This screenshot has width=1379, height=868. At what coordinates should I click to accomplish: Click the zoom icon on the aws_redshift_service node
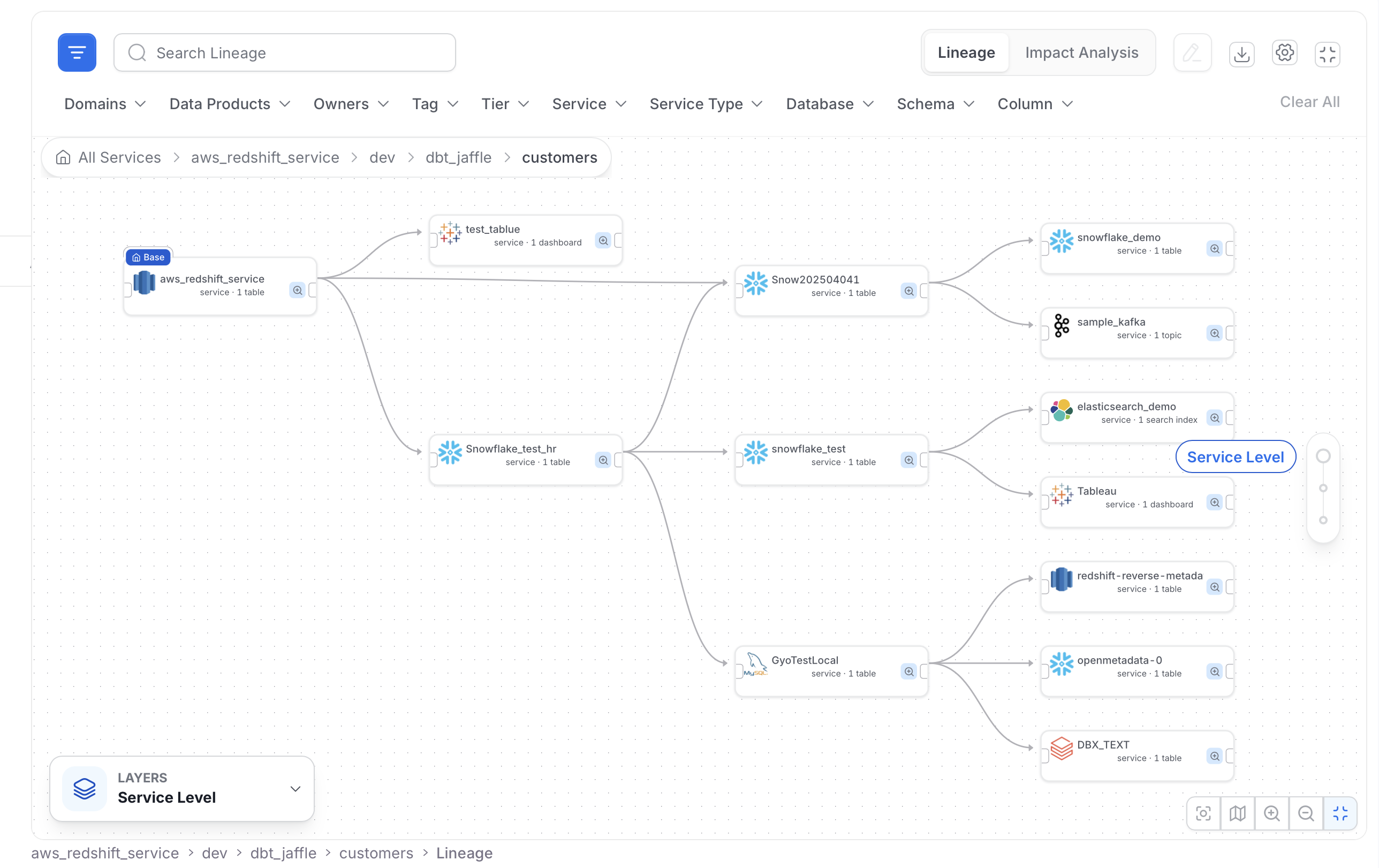297,290
